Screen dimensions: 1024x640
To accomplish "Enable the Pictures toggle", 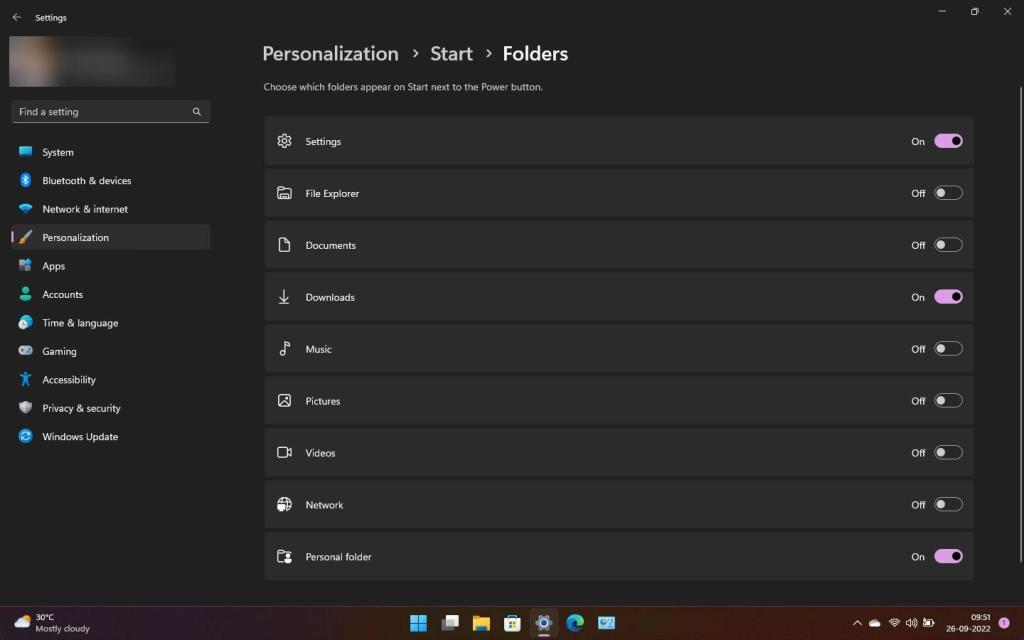I will [x=948, y=400].
